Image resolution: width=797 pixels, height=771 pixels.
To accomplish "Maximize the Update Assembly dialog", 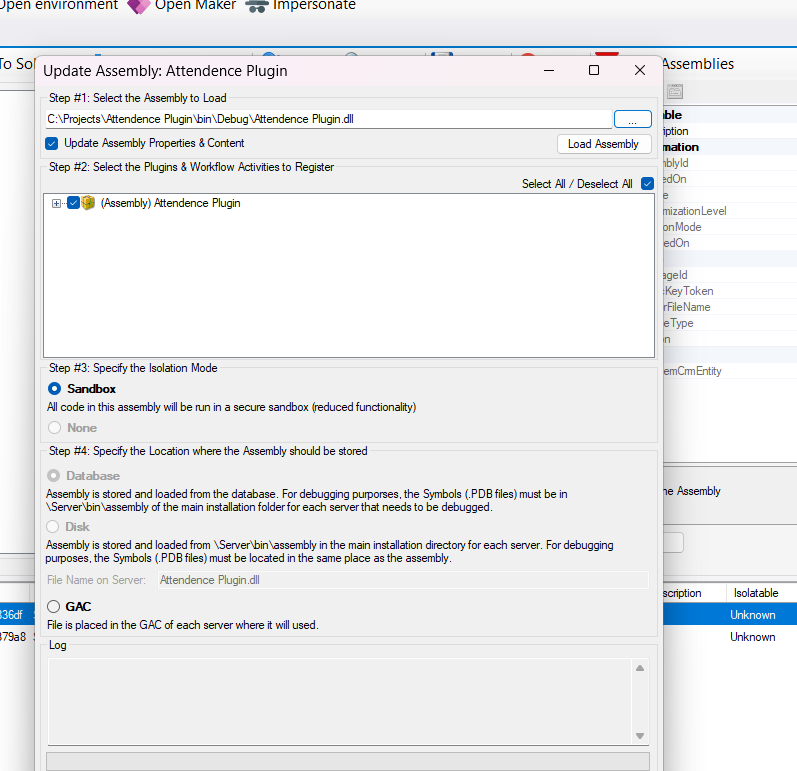I will (x=594, y=70).
